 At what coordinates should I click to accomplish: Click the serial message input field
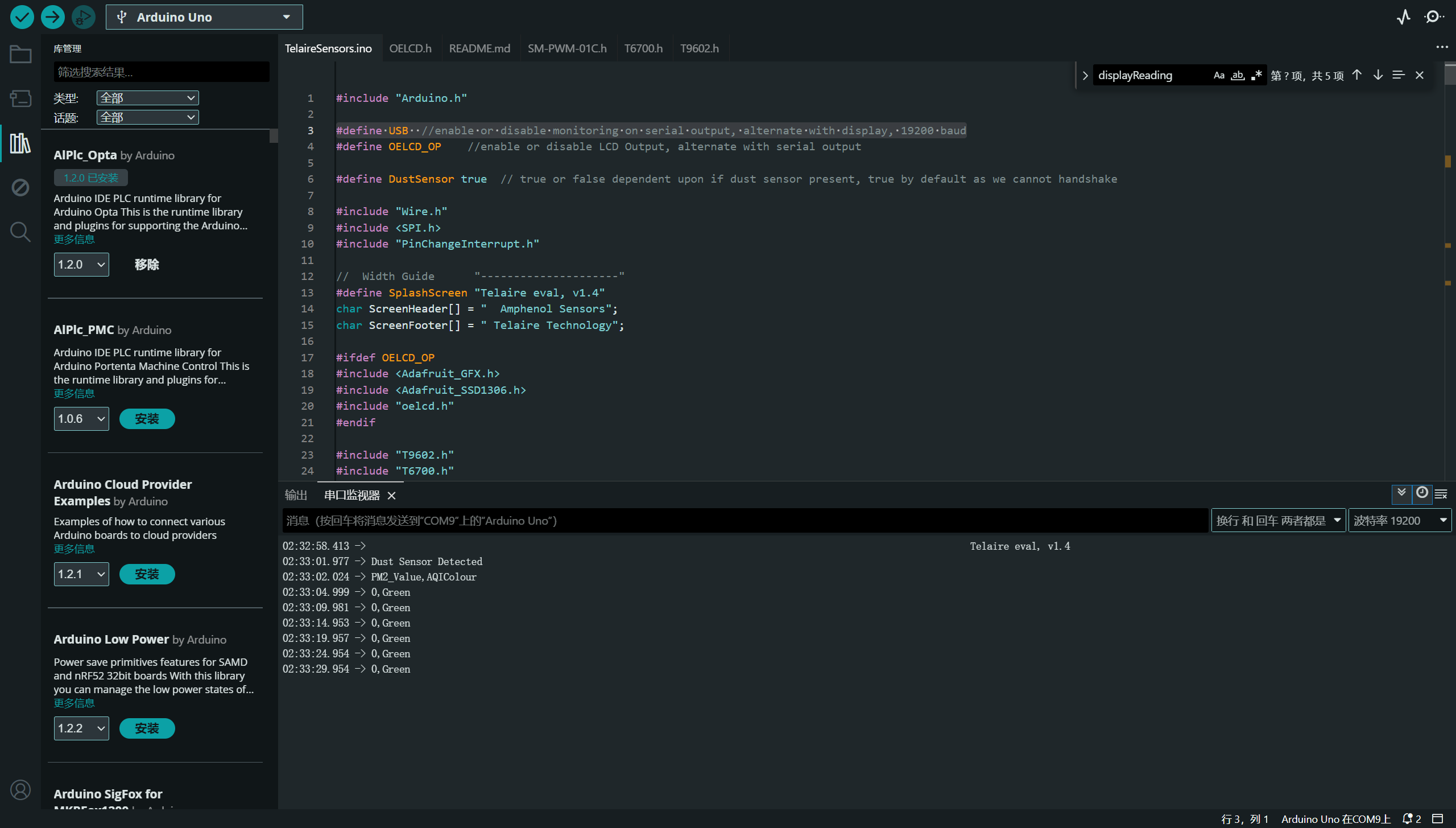point(745,521)
